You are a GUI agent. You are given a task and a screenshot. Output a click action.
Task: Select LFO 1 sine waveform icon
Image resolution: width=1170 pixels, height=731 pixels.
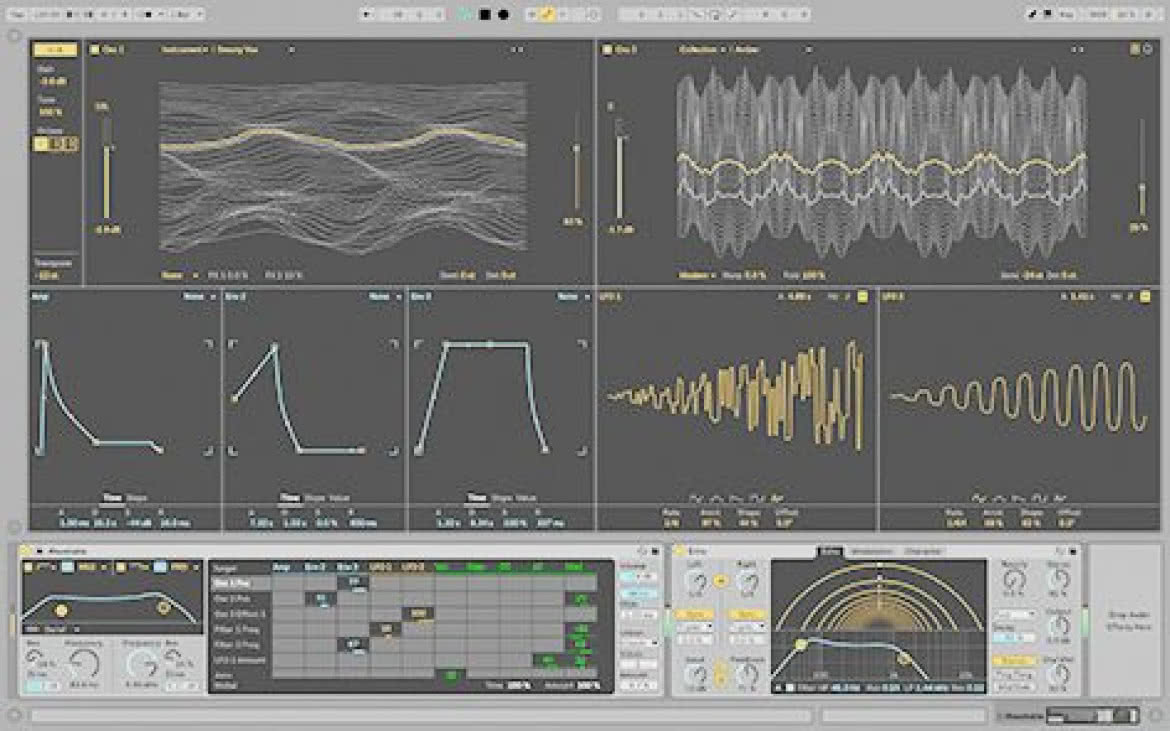695,498
